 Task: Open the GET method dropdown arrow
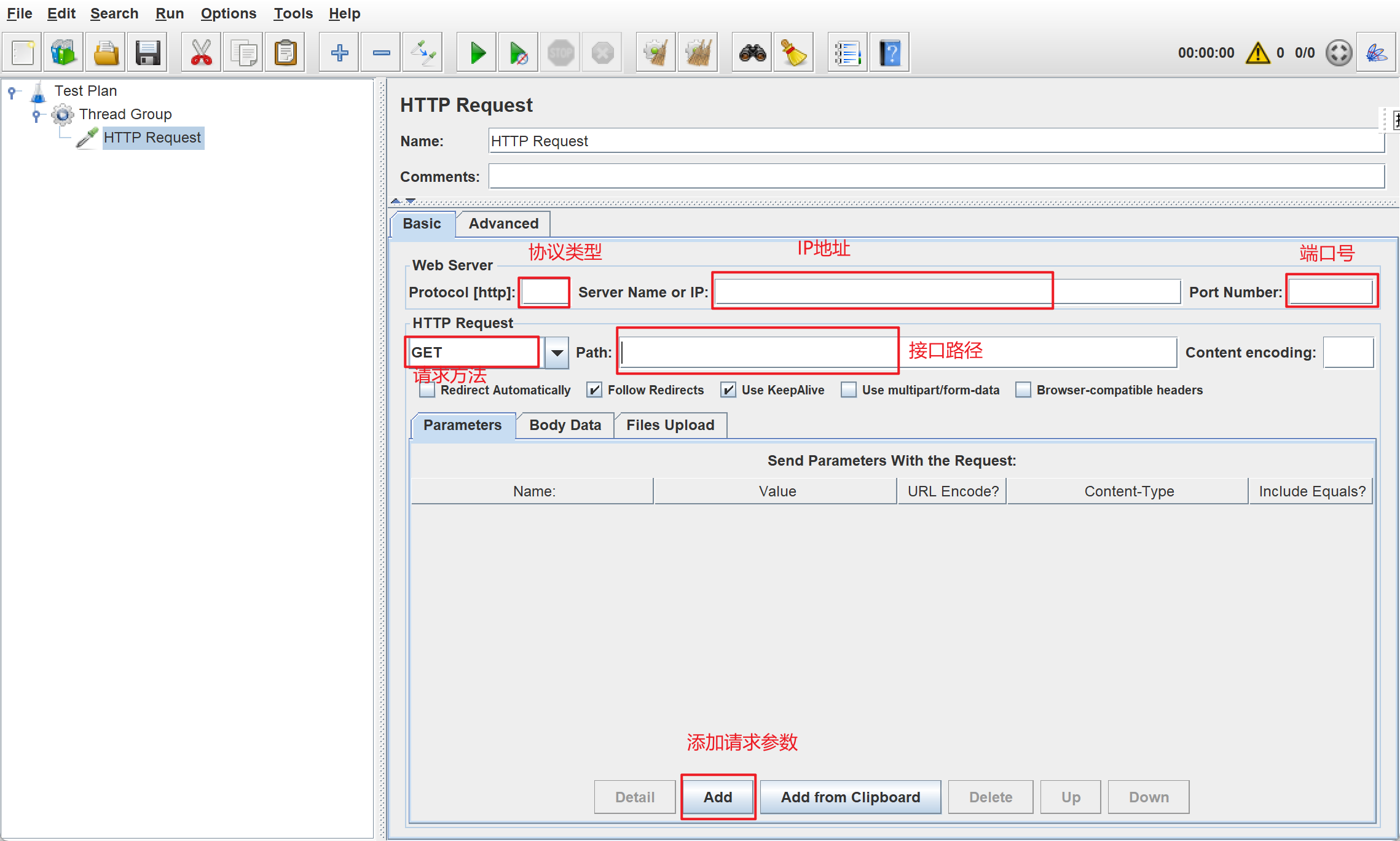557,353
